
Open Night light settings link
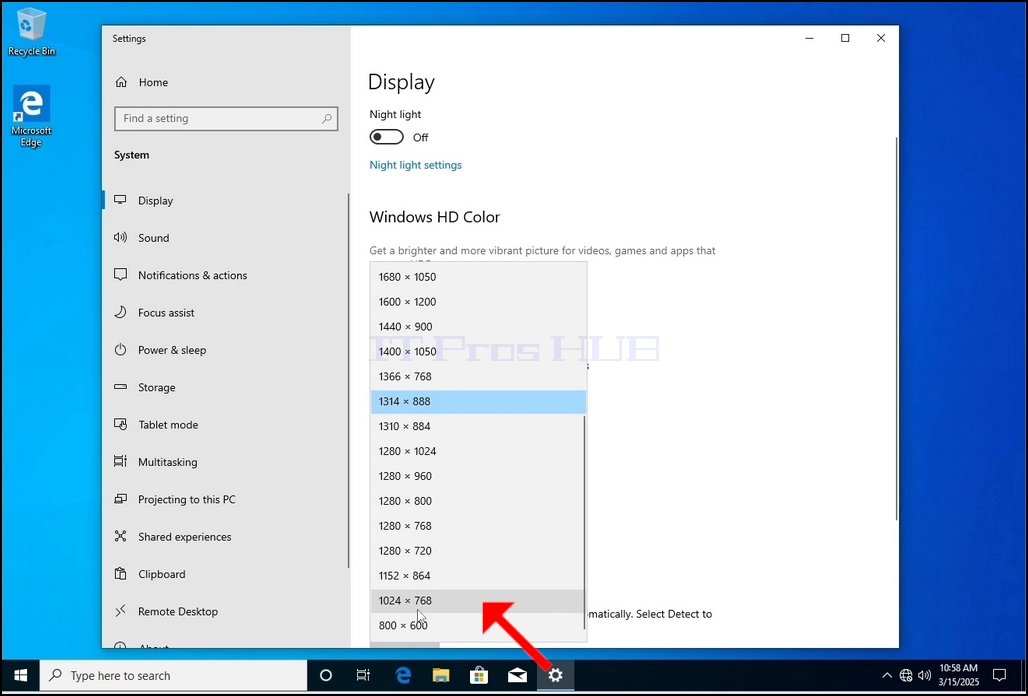[x=416, y=165]
